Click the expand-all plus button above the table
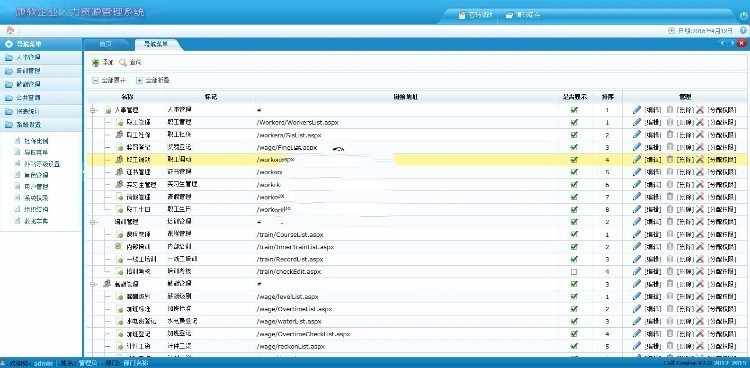The image size is (750, 368). click(139, 81)
